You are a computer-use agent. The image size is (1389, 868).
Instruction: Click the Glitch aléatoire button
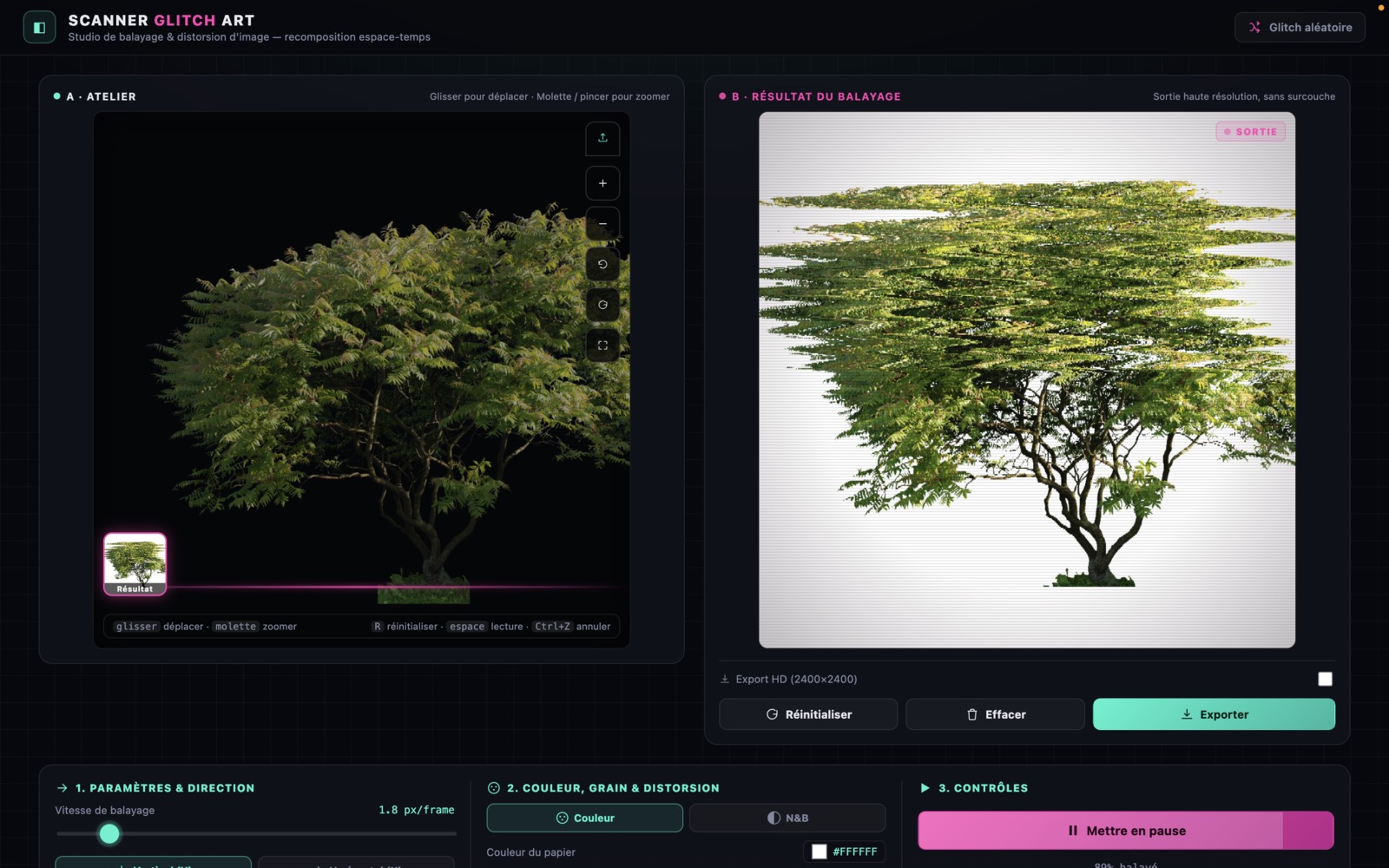click(1300, 27)
